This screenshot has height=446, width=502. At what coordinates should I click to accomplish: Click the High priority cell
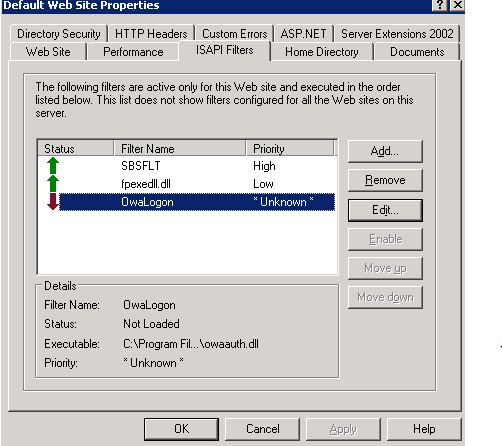tap(264, 166)
